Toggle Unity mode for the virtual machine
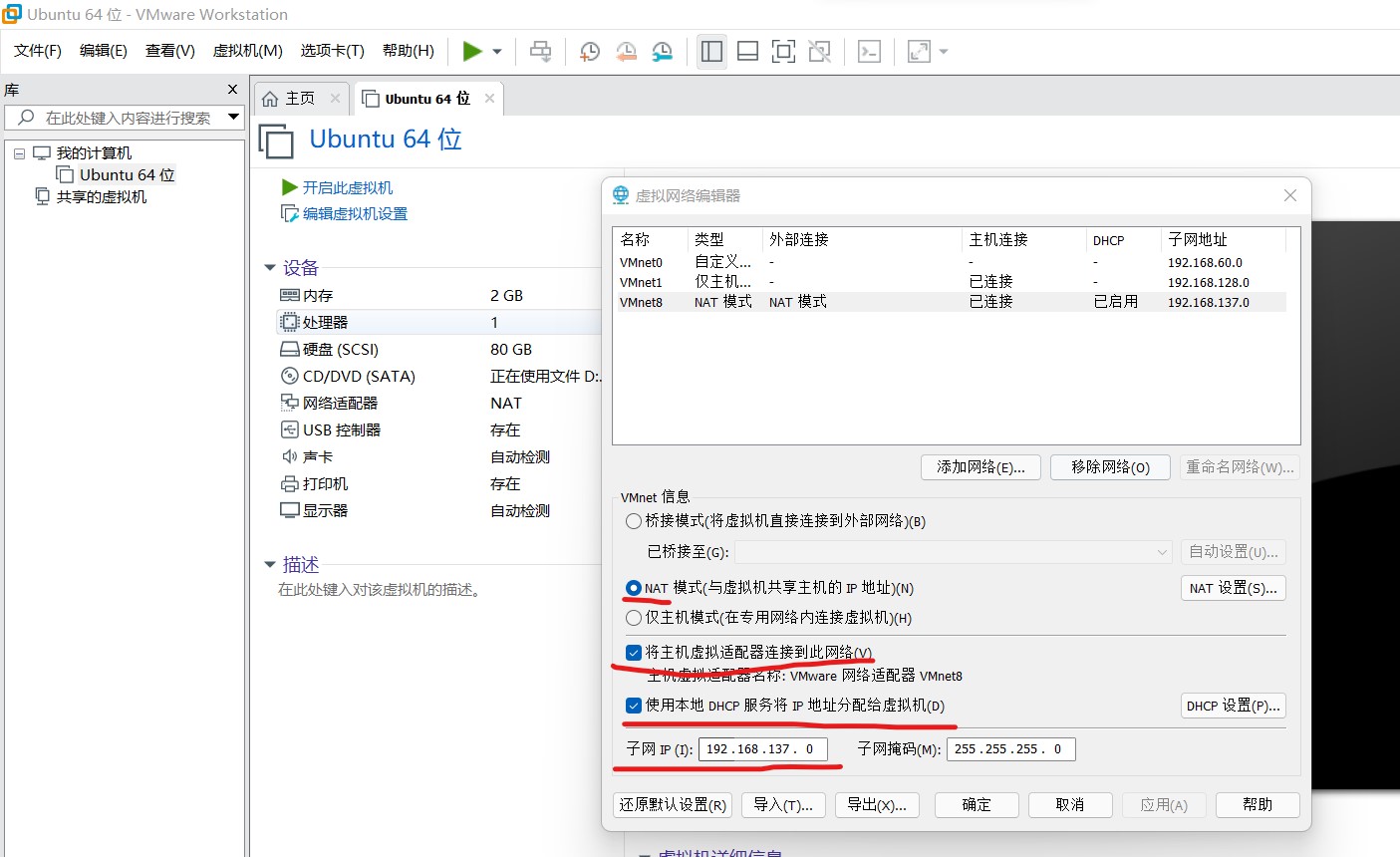Viewport: 1400px width, 857px height. click(819, 50)
